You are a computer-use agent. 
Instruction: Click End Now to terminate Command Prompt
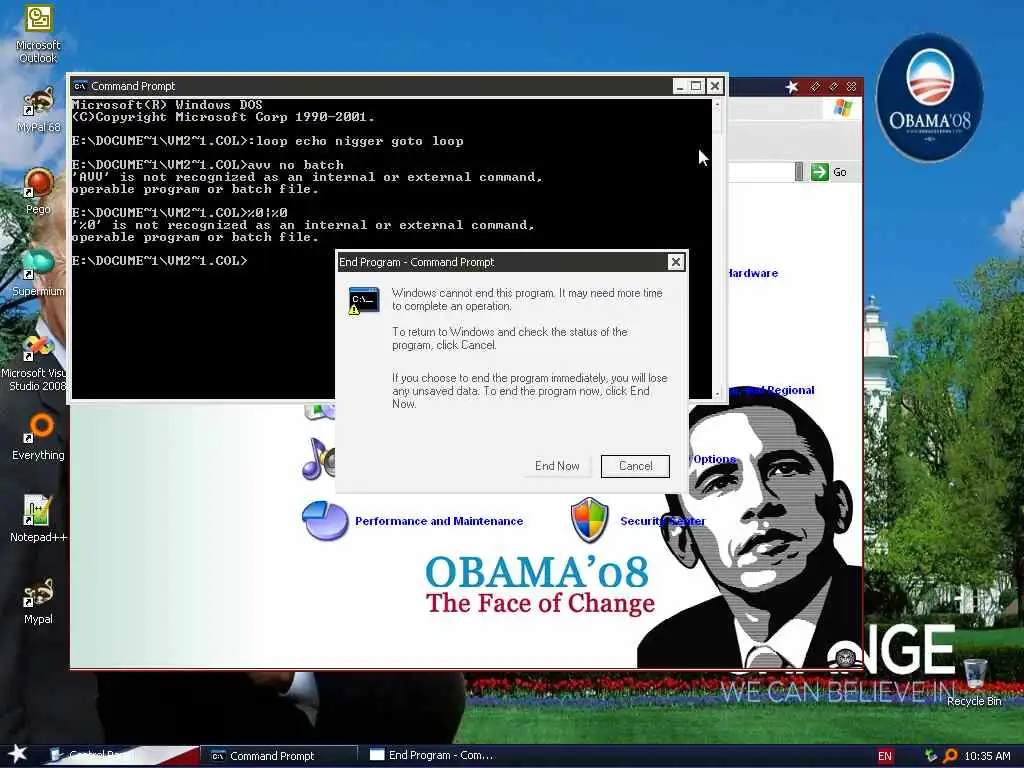557,466
